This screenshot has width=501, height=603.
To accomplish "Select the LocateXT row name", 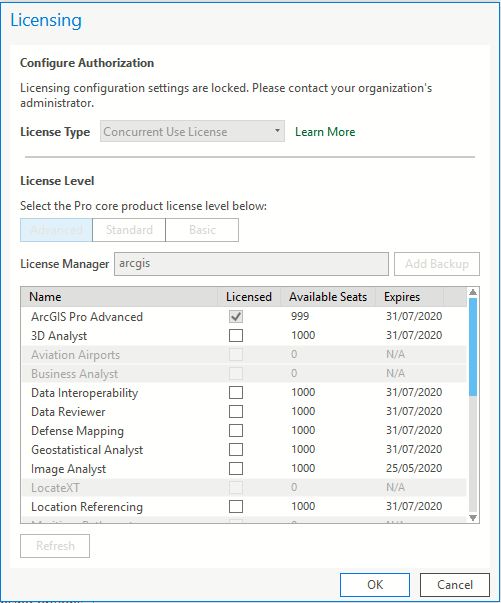I will pyautogui.click(x=55, y=488).
